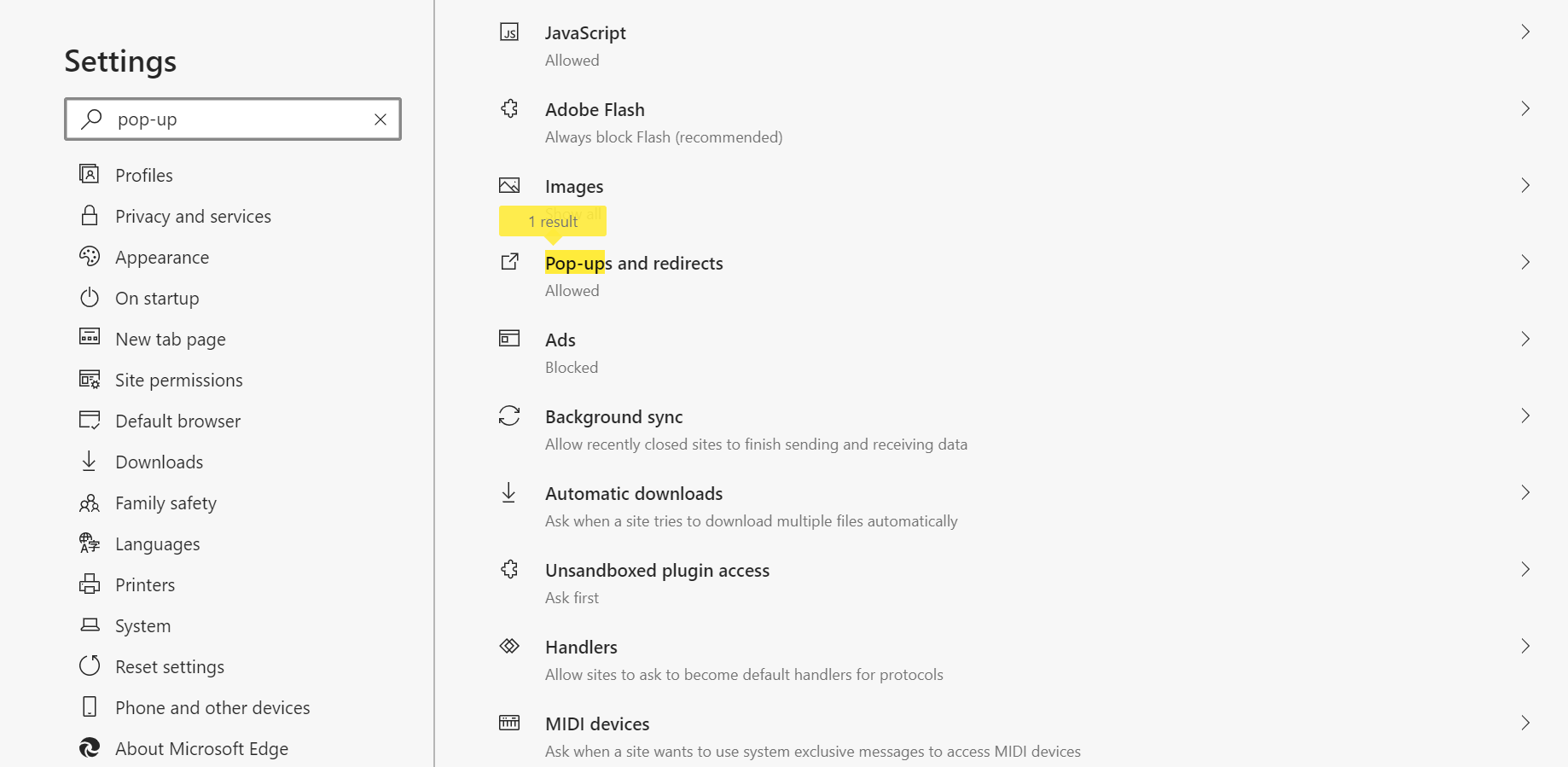Image resolution: width=1568 pixels, height=767 pixels.
Task: Open the Background sync details chevron
Action: [x=1526, y=415]
